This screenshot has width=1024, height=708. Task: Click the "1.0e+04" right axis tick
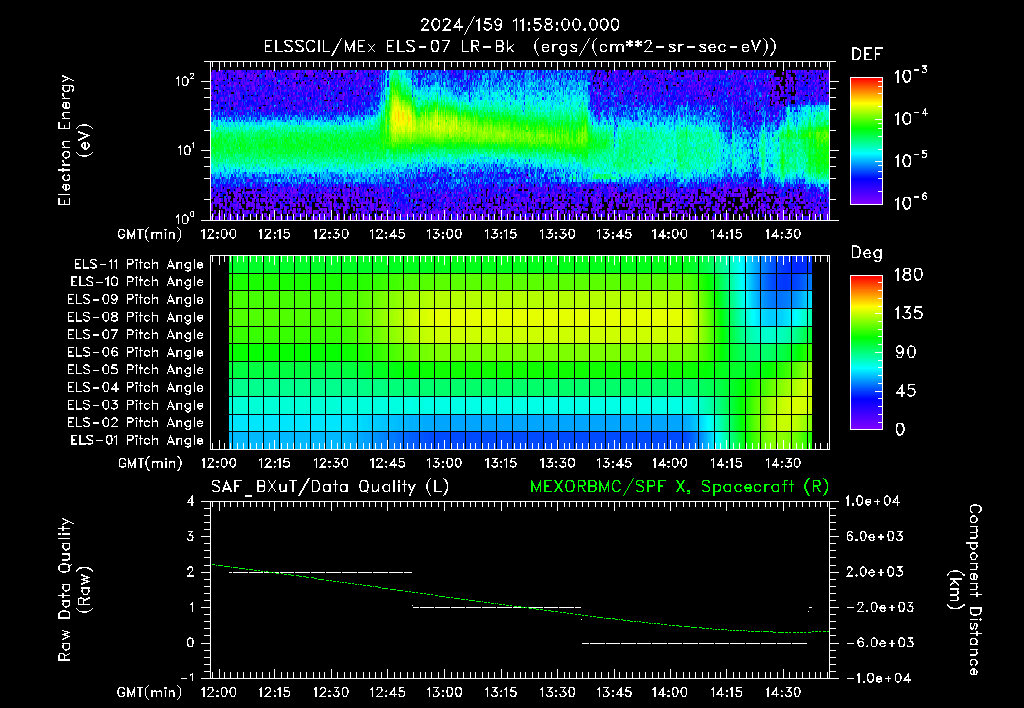click(x=872, y=501)
